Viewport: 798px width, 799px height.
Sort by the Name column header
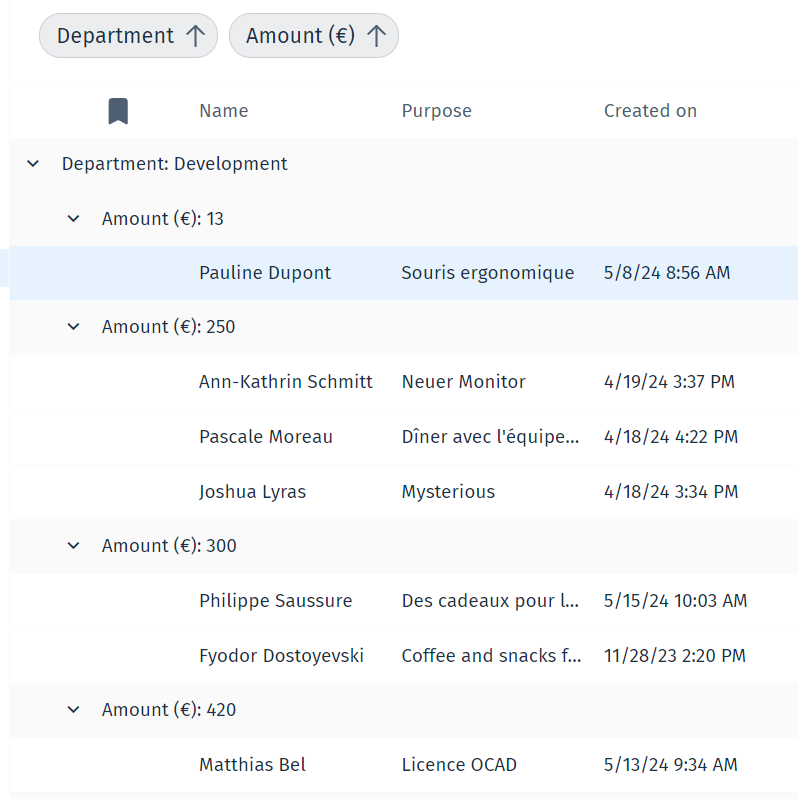pos(223,111)
